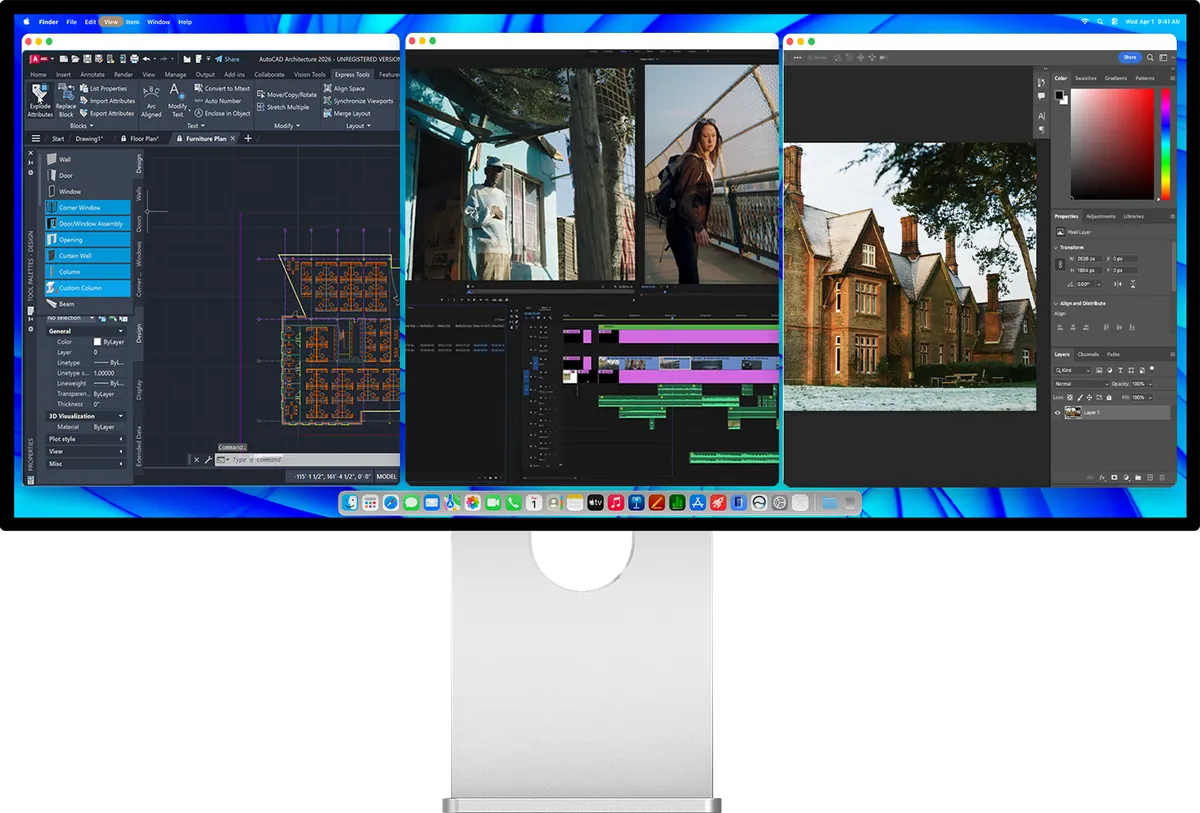Open the Home ribbon tab
The height and width of the screenshot is (813, 1200).
38,74
